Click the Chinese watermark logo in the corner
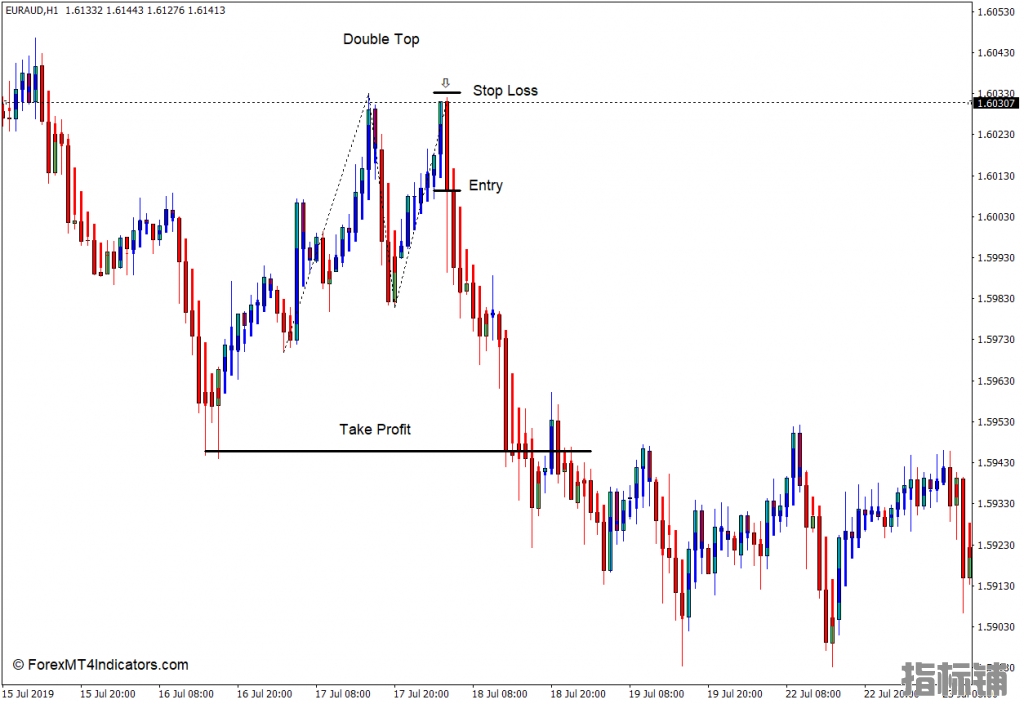1024x704 pixels. click(x=955, y=680)
